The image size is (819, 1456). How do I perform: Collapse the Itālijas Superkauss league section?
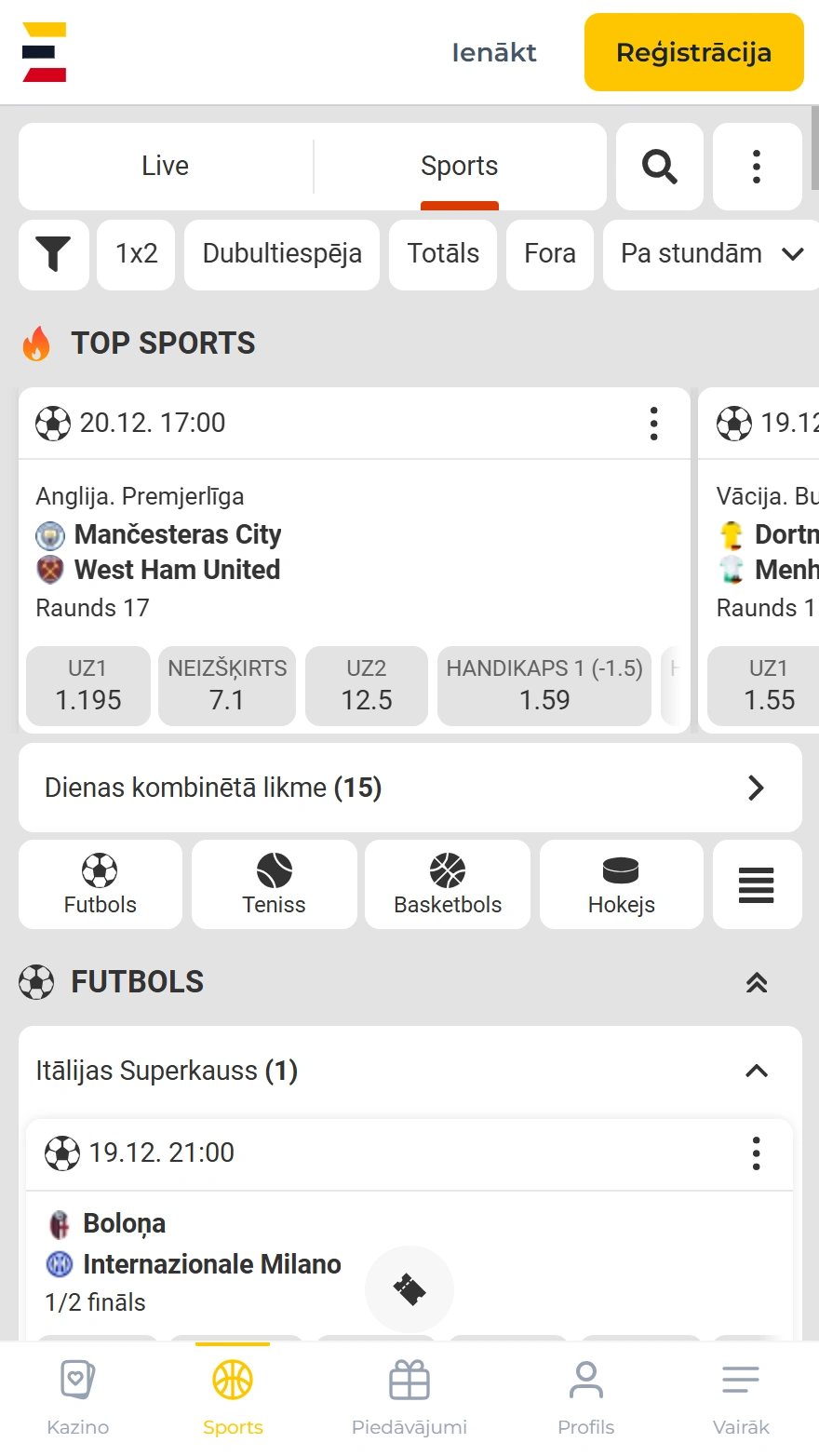pyautogui.click(x=757, y=1072)
